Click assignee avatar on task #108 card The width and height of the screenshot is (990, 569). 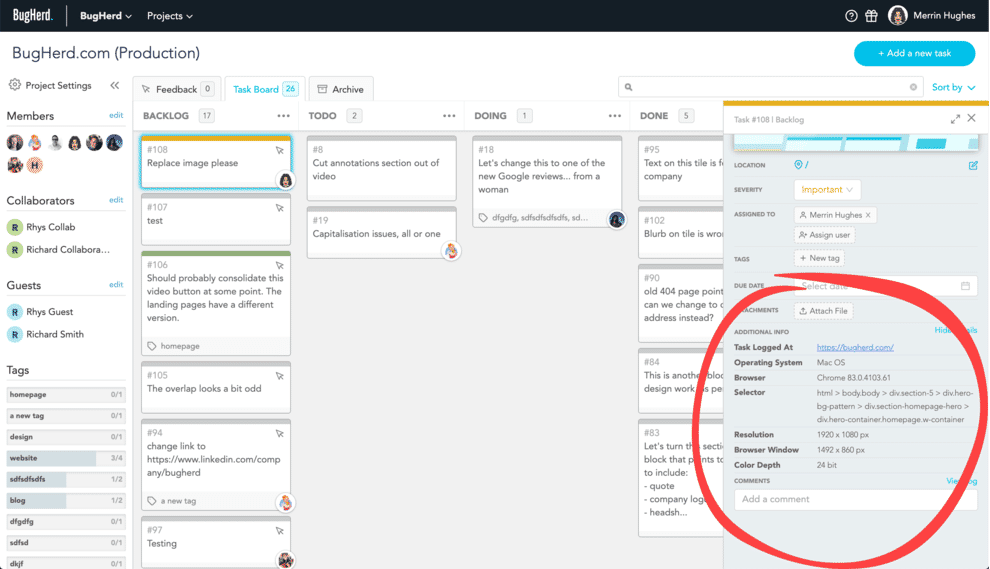click(x=285, y=181)
